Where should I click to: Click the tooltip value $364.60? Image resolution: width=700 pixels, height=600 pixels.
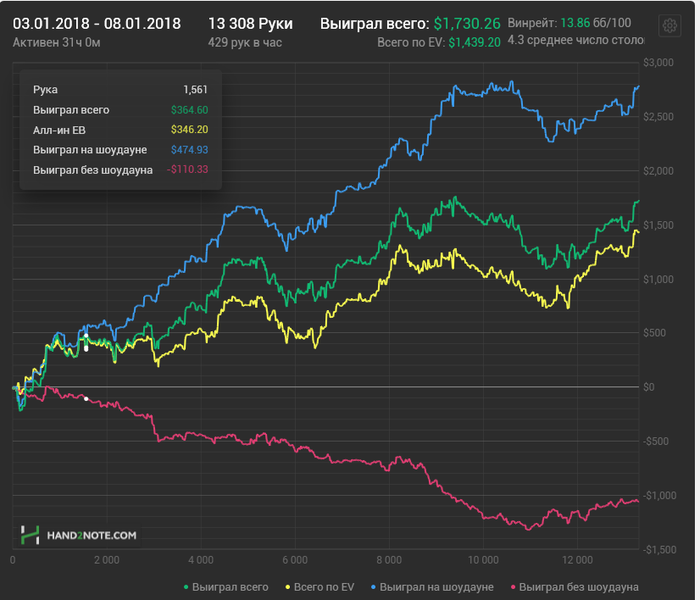coord(189,110)
